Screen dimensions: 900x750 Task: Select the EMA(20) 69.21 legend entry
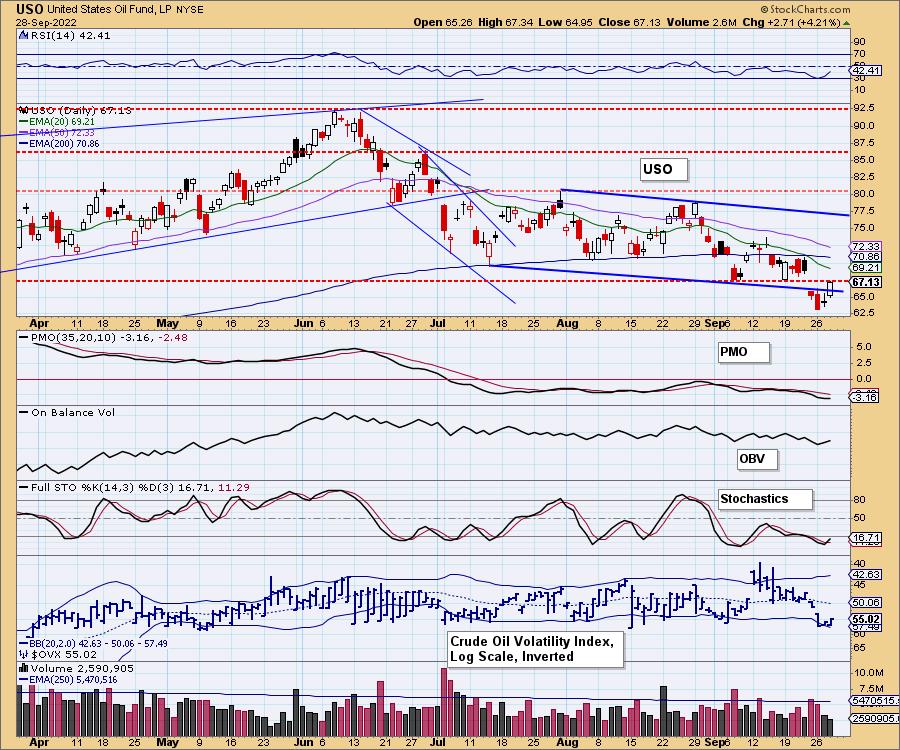click(x=57, y=122)
